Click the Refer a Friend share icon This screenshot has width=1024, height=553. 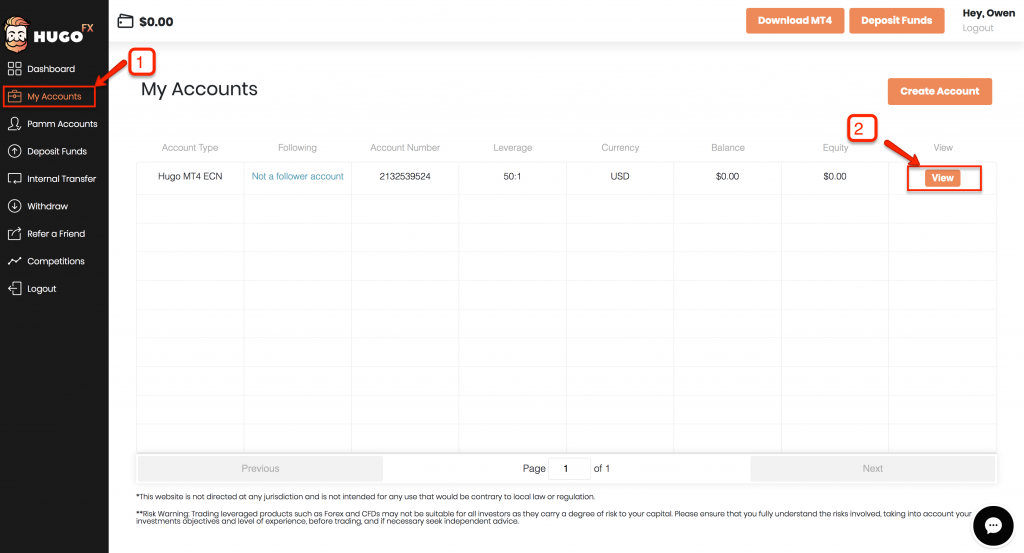coord(14,233)
